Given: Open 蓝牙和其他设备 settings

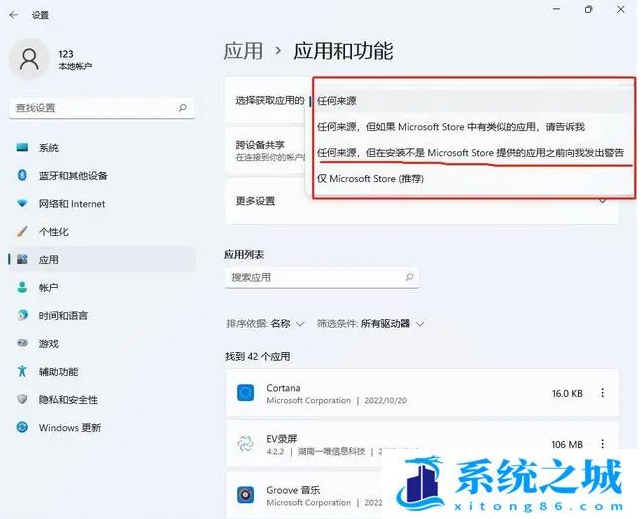Looking at the screenshot, I should pos(102,176).
